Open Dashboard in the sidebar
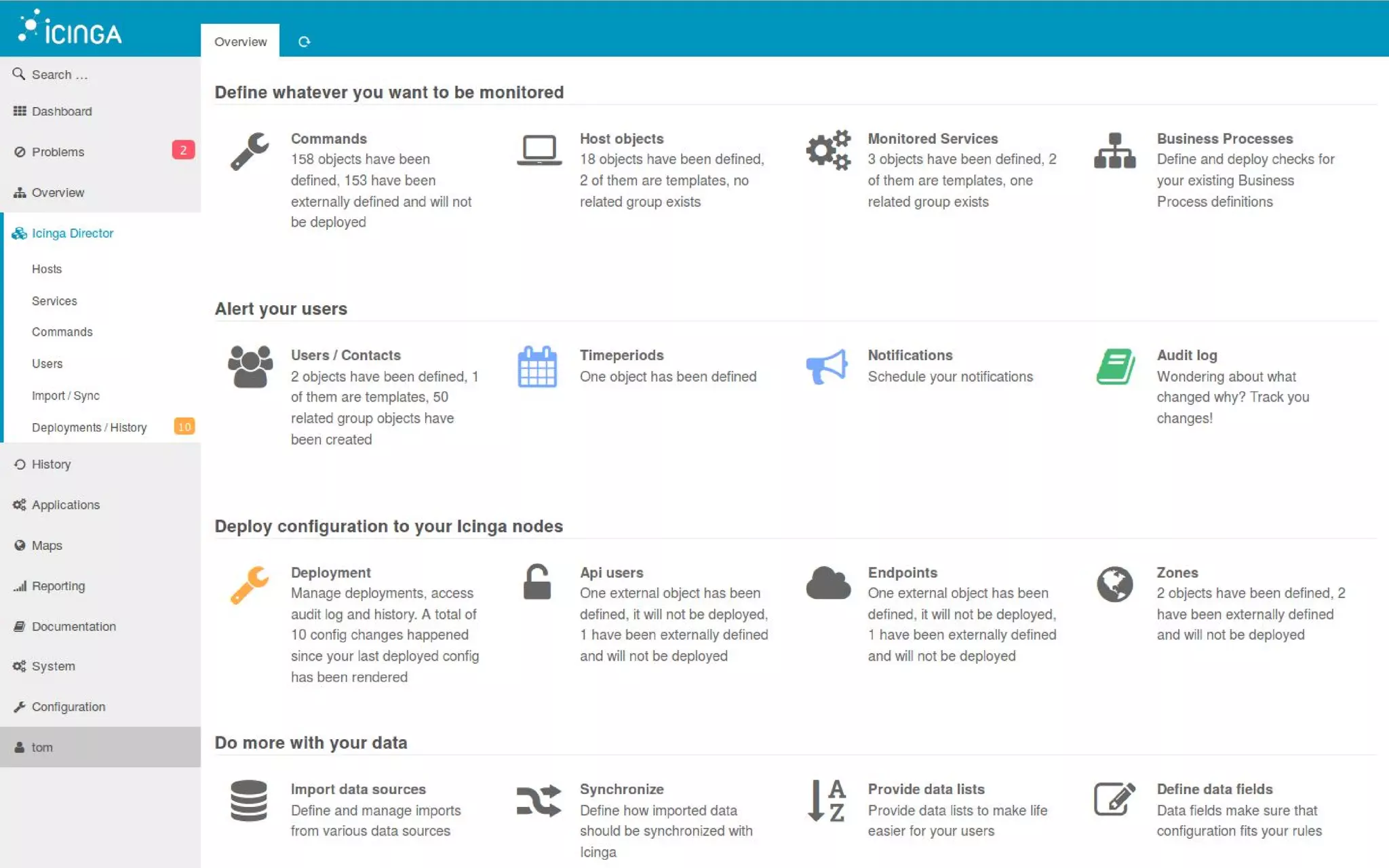Screen dimensions: 1389x868 pos(62,111)
